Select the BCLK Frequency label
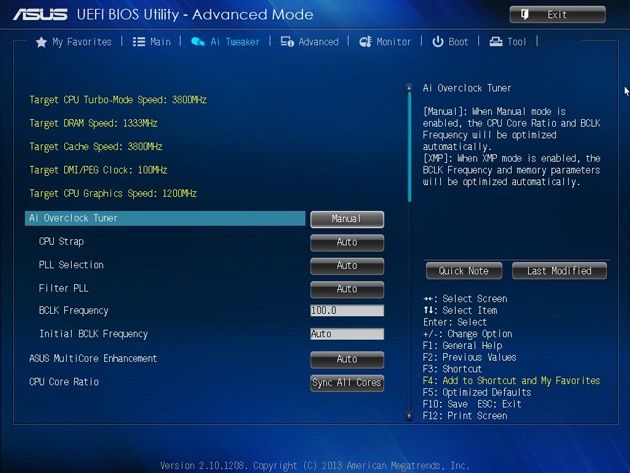The height and width of the screenshot is (473, 630). pos(74,311)
